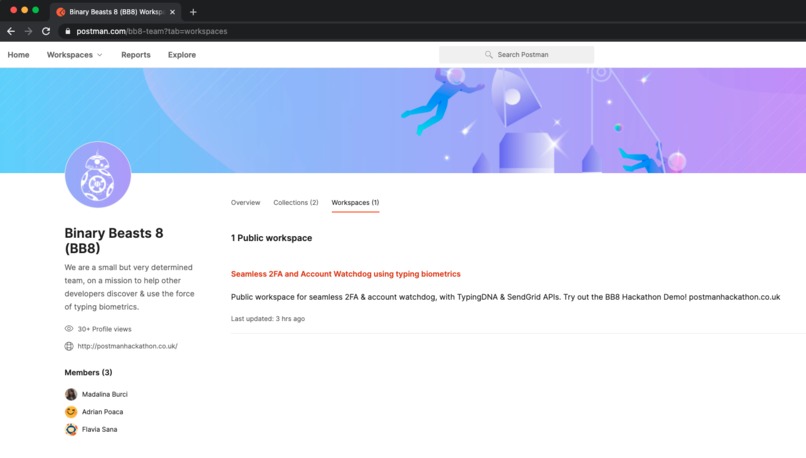The height and width of the screenshot is (458, 806).
Task: Click Madalina Burci's avatar
Action: [71, 394]
